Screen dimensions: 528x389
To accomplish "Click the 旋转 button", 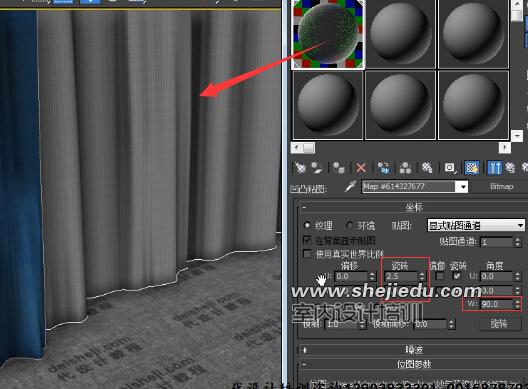I will 499,324.
